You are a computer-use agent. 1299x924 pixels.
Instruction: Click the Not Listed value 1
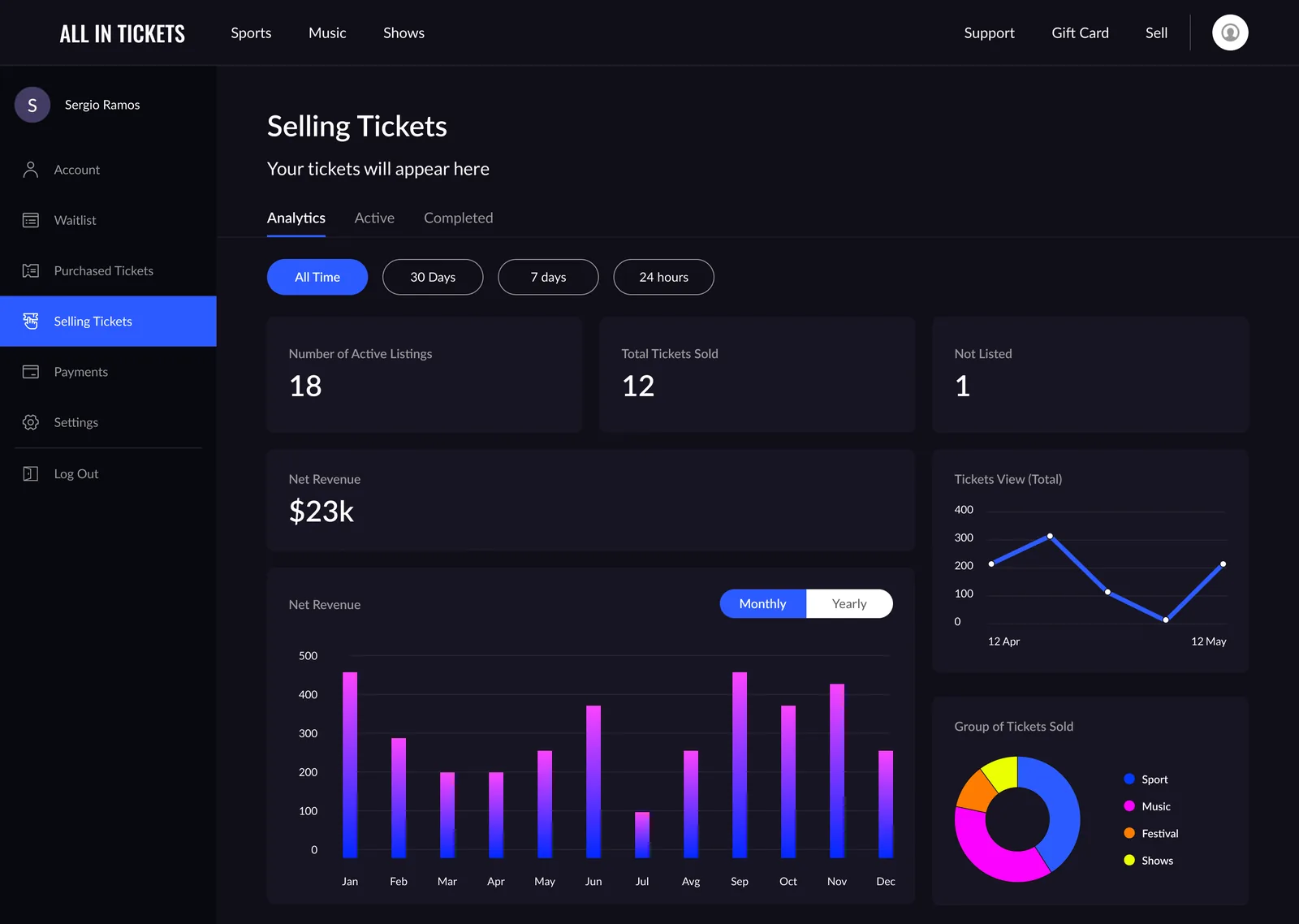963,386
